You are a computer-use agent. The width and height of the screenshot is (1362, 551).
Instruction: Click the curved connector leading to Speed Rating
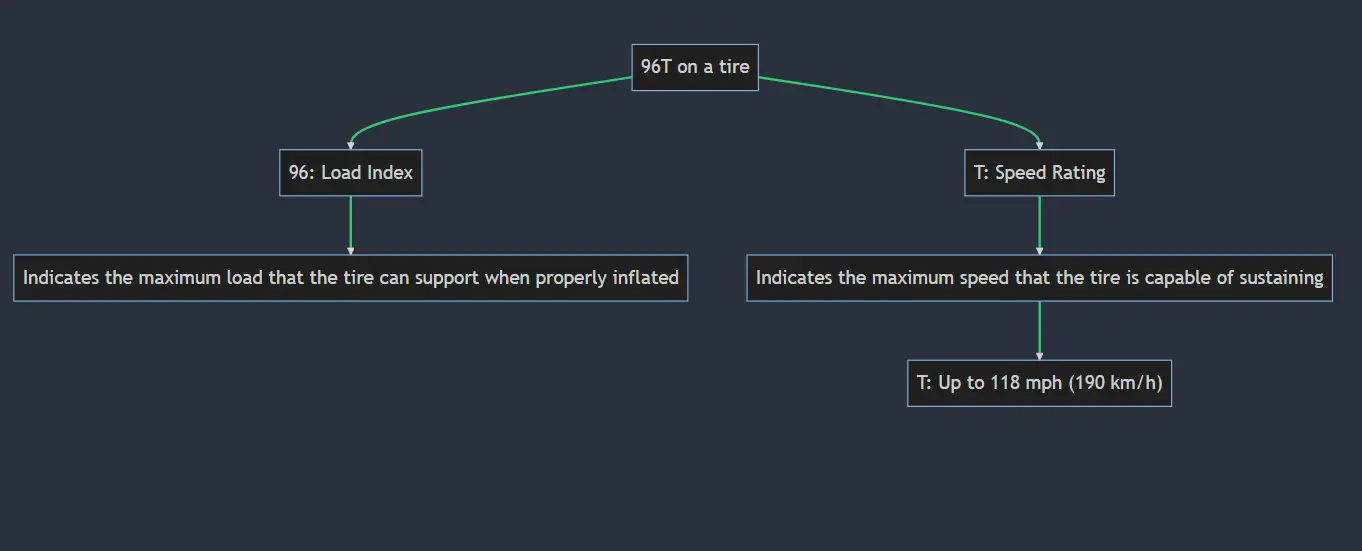coord(900,101)
